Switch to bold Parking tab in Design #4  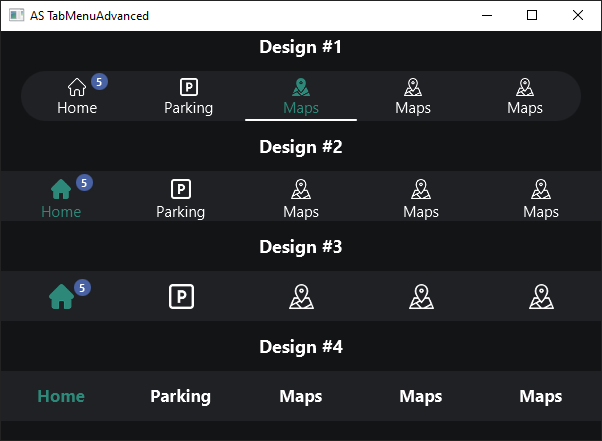pos(180,396)
